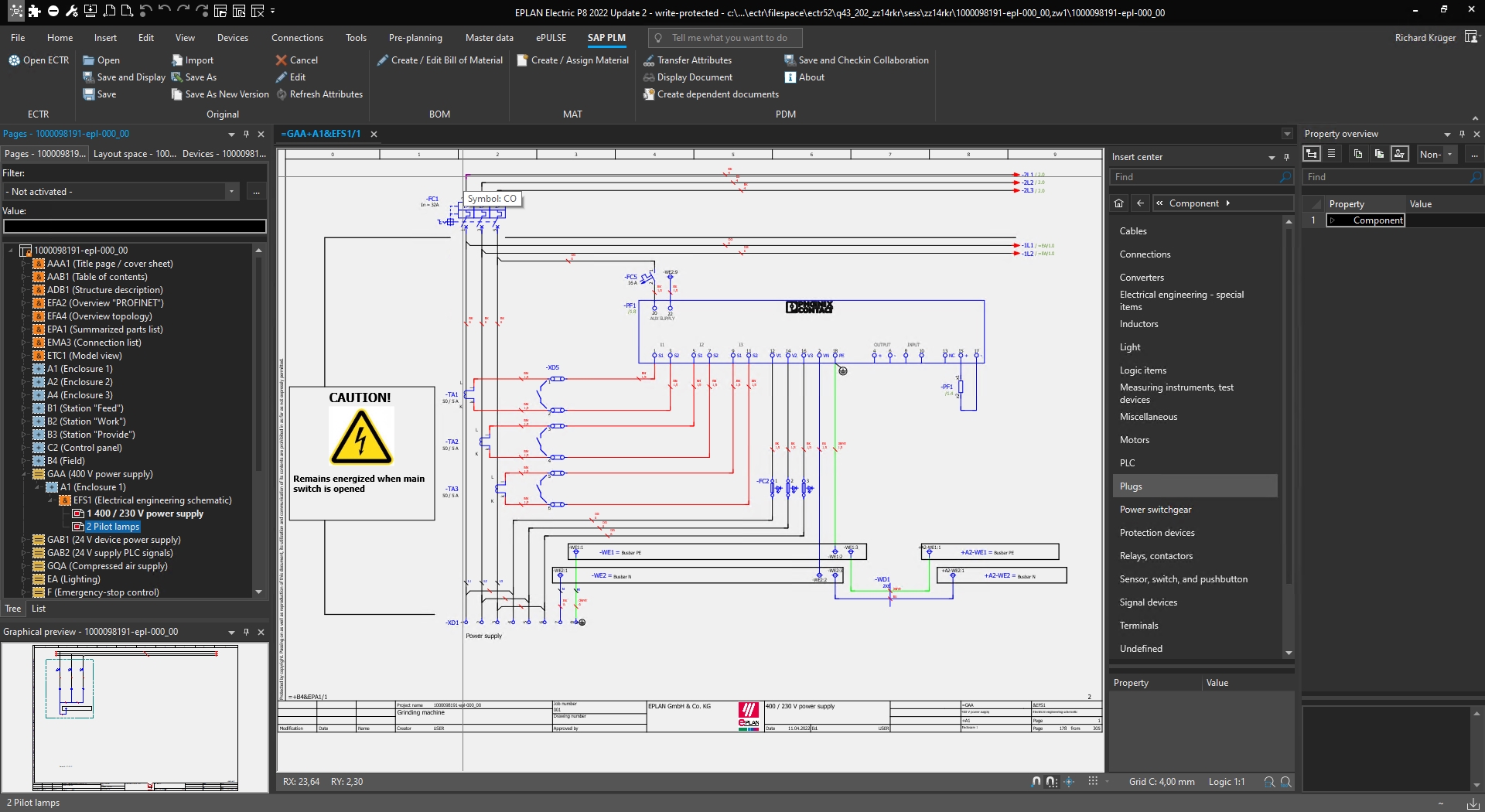Switch to the Master data menu

tap(490, 37)
